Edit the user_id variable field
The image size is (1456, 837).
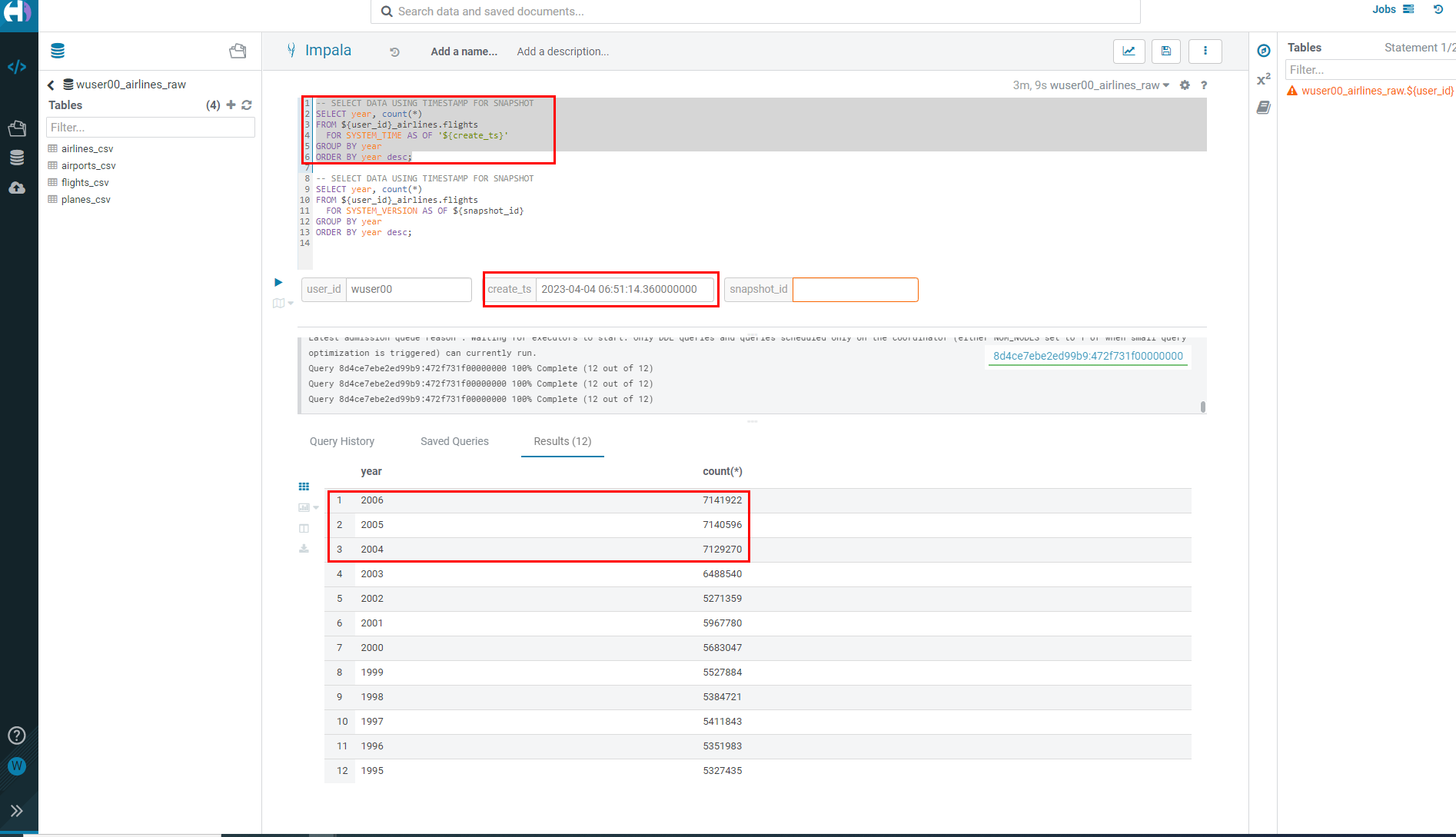click(408, 290)
